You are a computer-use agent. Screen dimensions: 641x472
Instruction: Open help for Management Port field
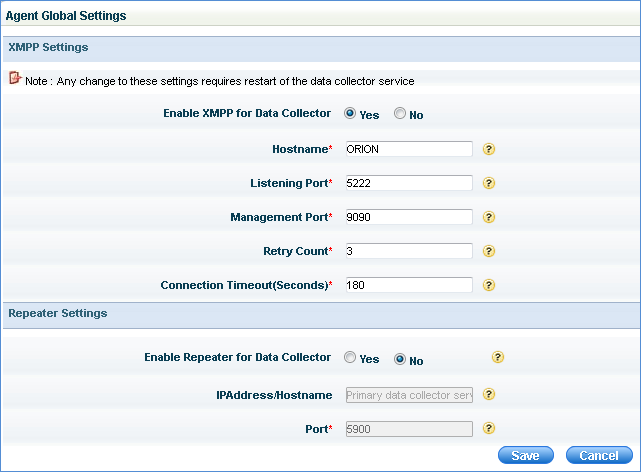489,217
